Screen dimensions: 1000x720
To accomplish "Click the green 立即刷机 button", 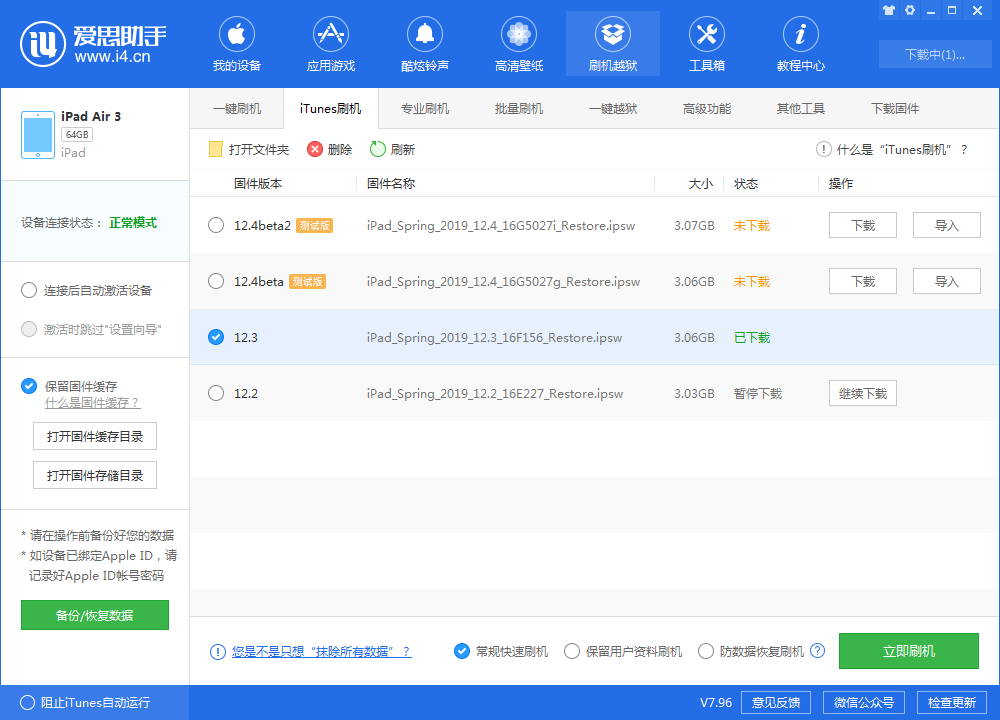I will click(x=908, y=651).
